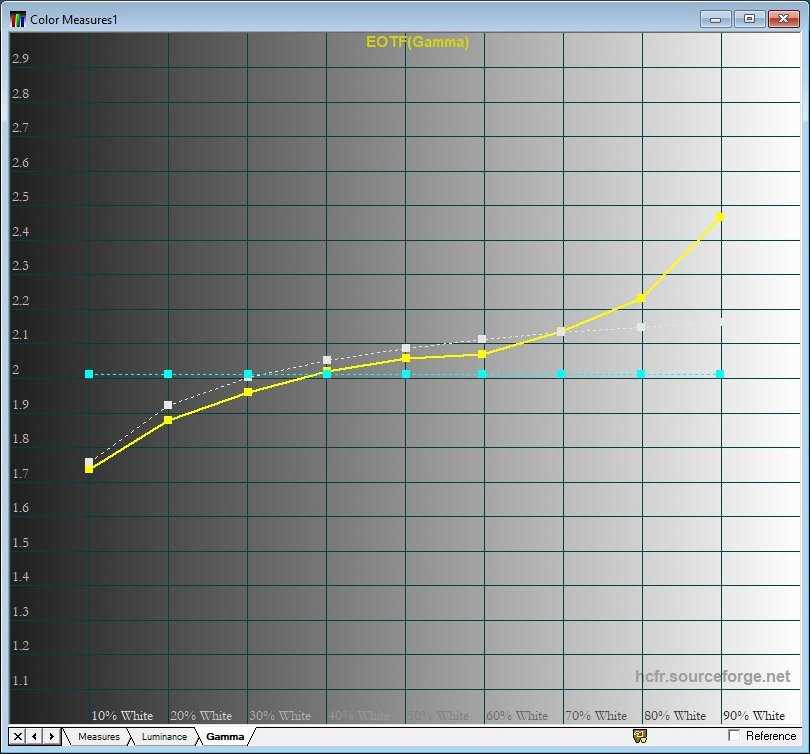
Task: Click the Color Measures1 window icon
Action: [x=18, y=19]
